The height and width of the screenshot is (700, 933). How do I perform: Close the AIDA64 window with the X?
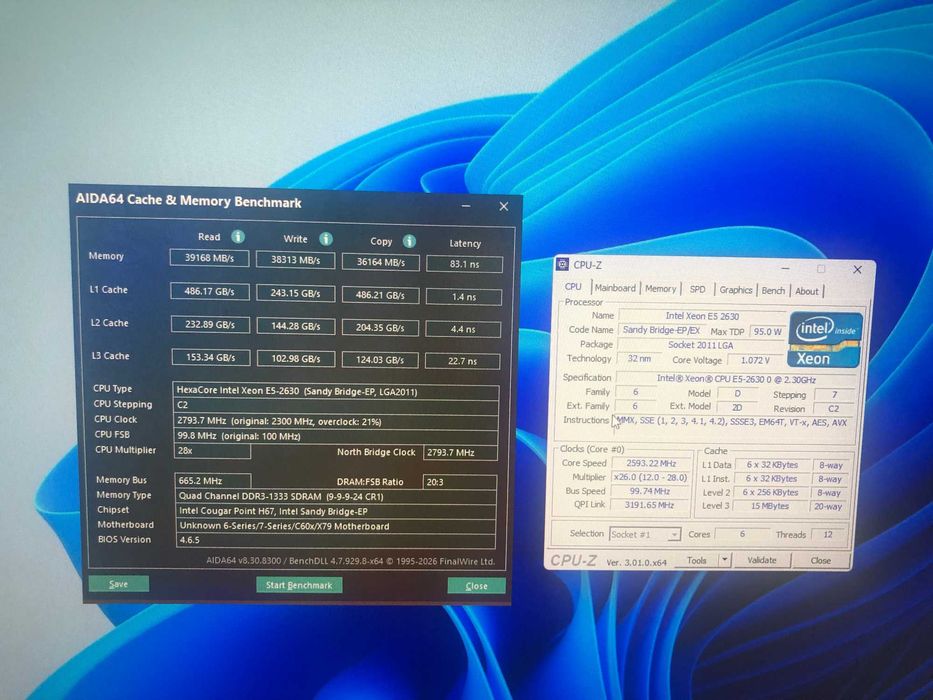(x=504, y=207)
